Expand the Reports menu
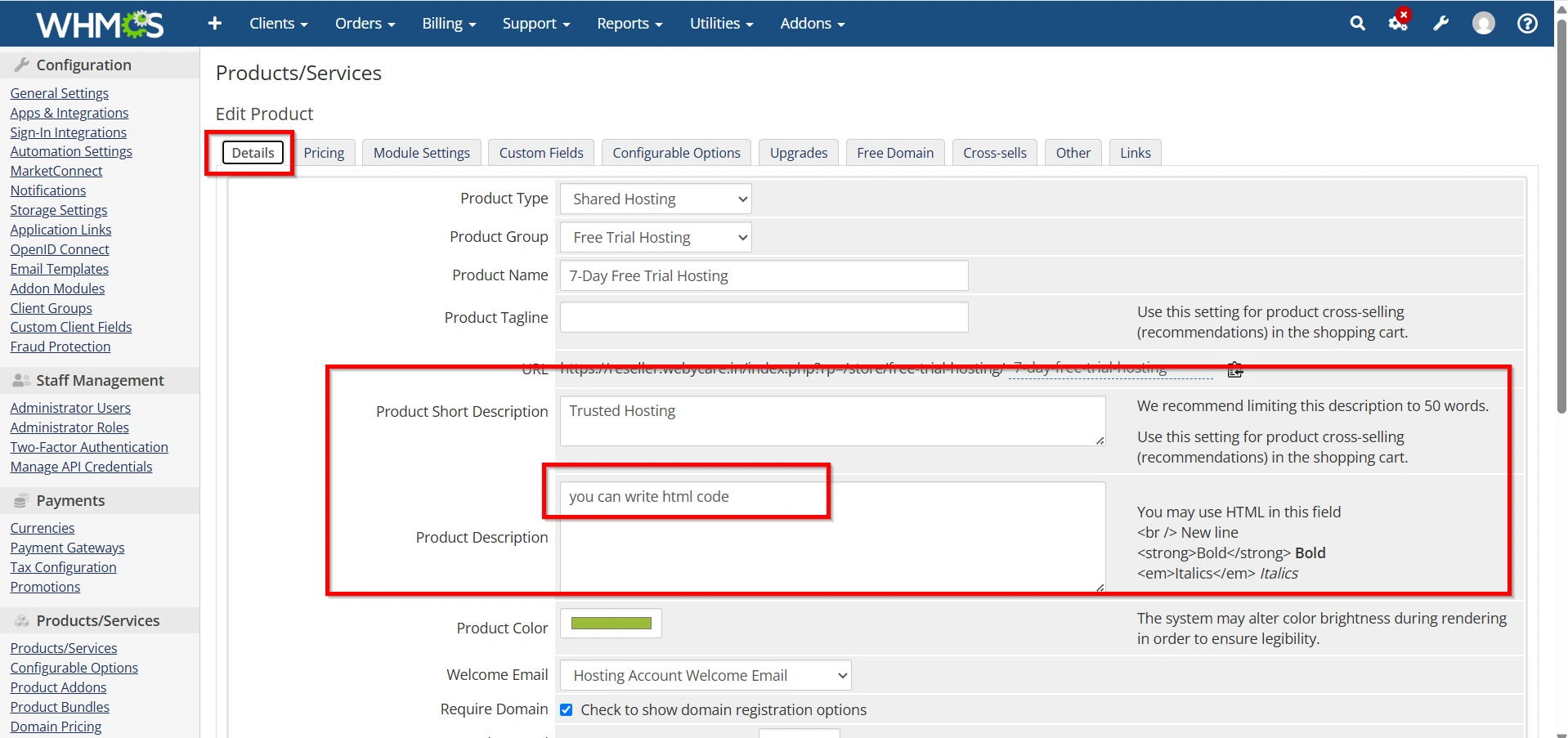The height and width of the screenshot is (738, 1568). point(629,24)
